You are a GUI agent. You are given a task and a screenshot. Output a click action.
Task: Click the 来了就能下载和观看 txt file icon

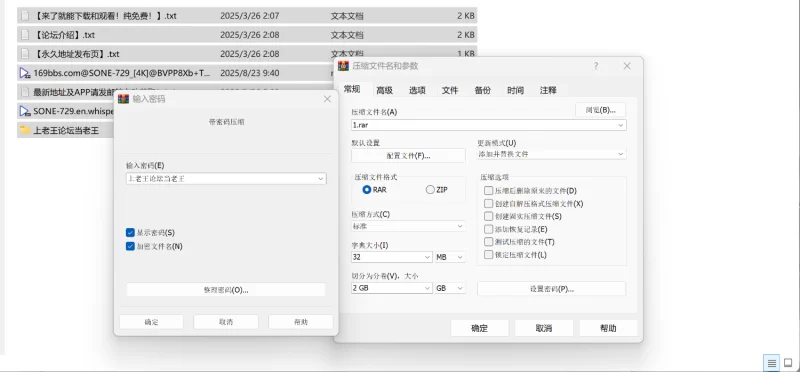point(24,16)
